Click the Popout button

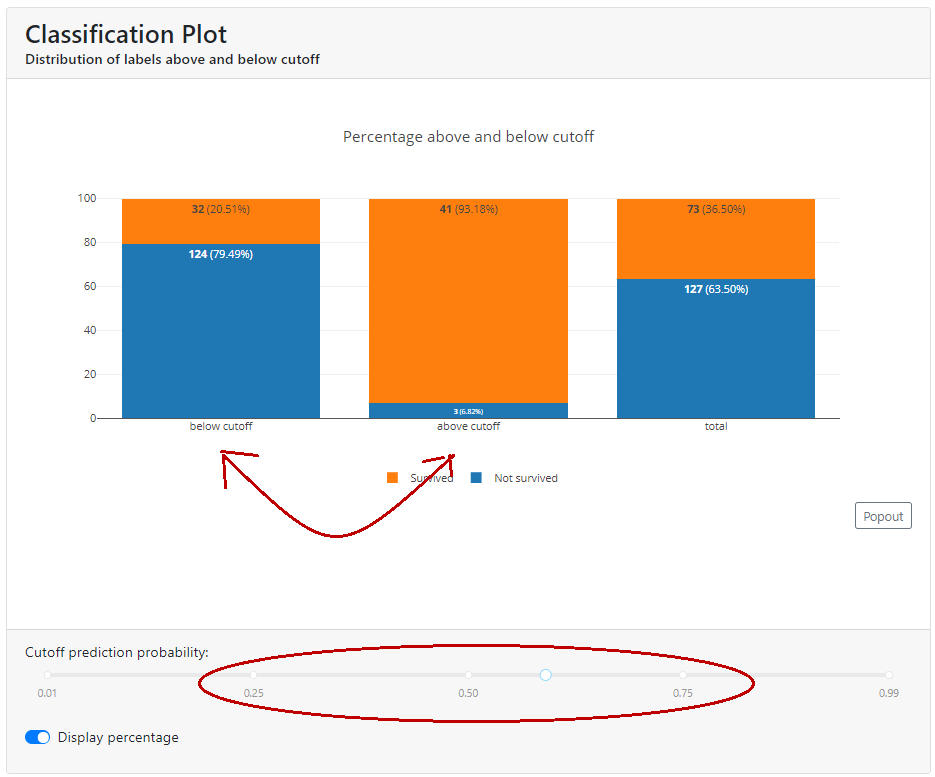(883, 516)
